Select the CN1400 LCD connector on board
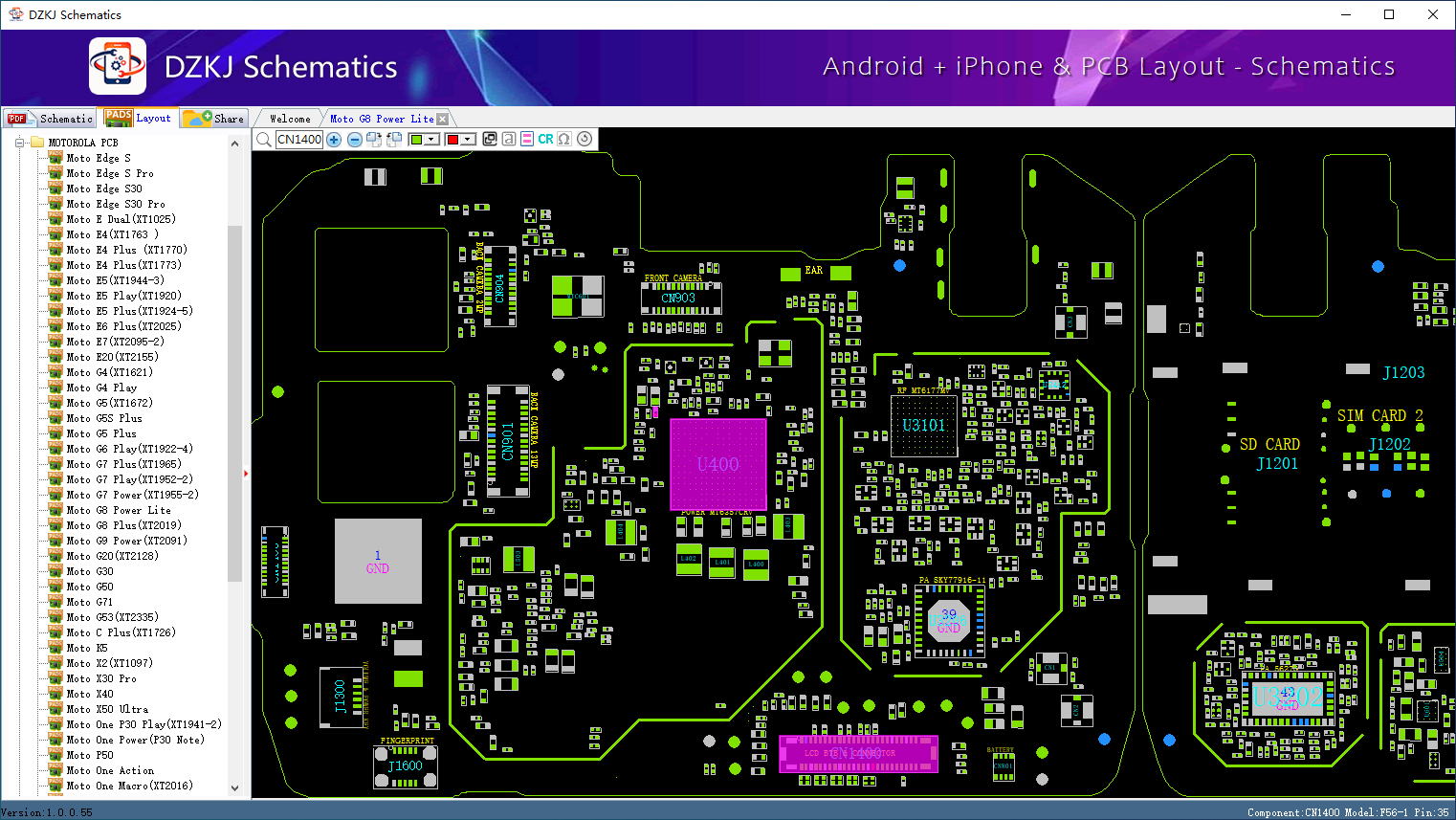The image size is (1456, 820). (x=858, y=753)
